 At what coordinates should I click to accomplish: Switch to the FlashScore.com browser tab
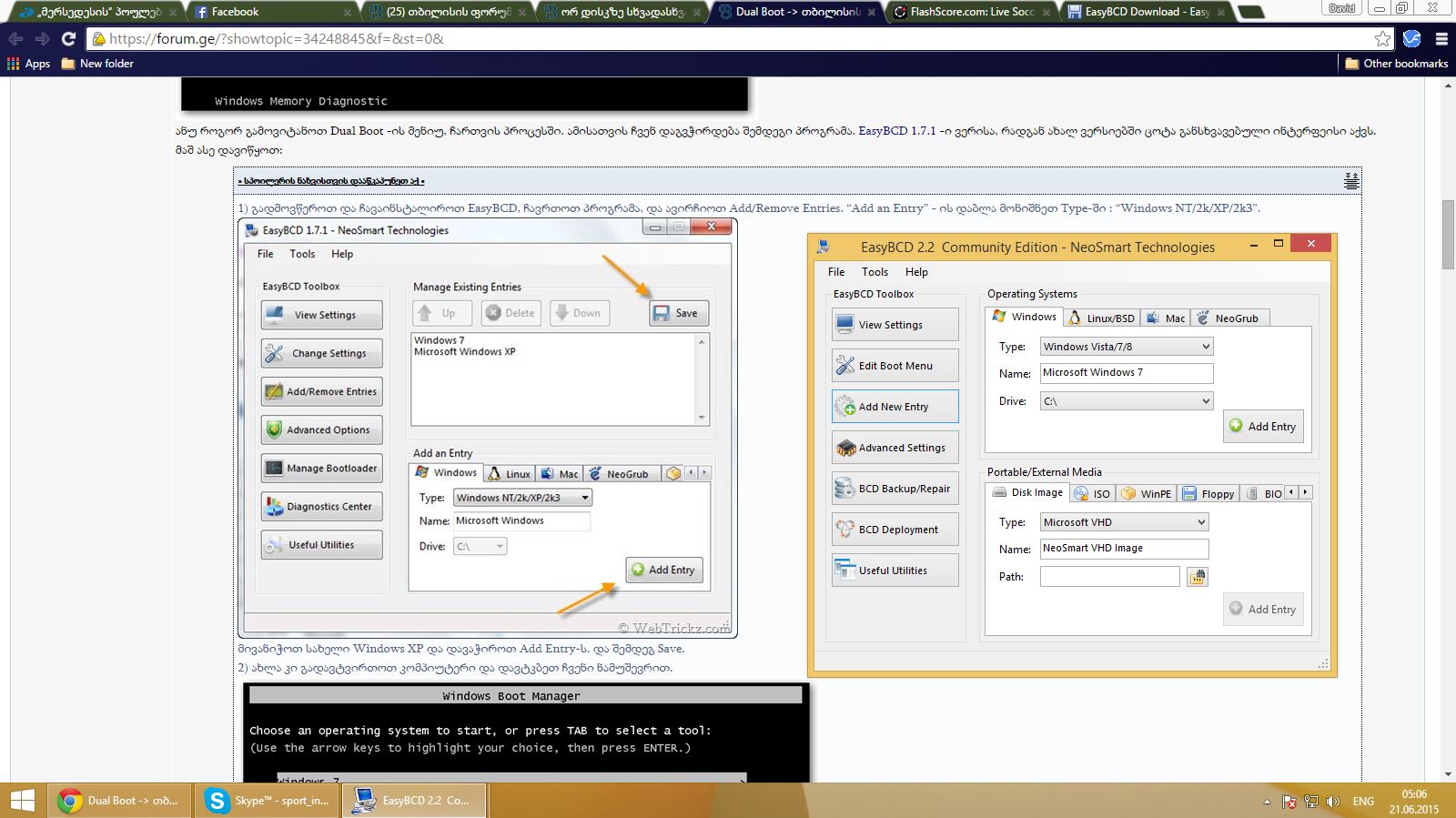pyautogui.click(x=972, y=12)
